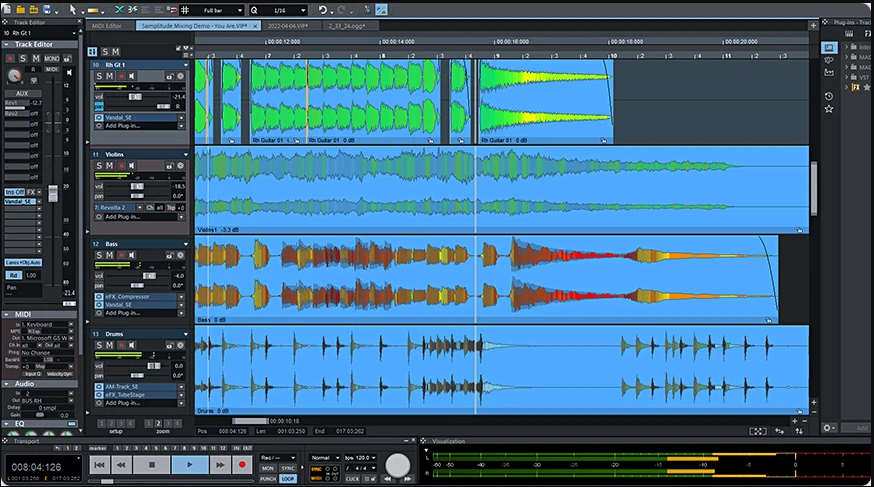Open settings gear on Drums track
874x487 pixels.
click(x=180, y=345)
